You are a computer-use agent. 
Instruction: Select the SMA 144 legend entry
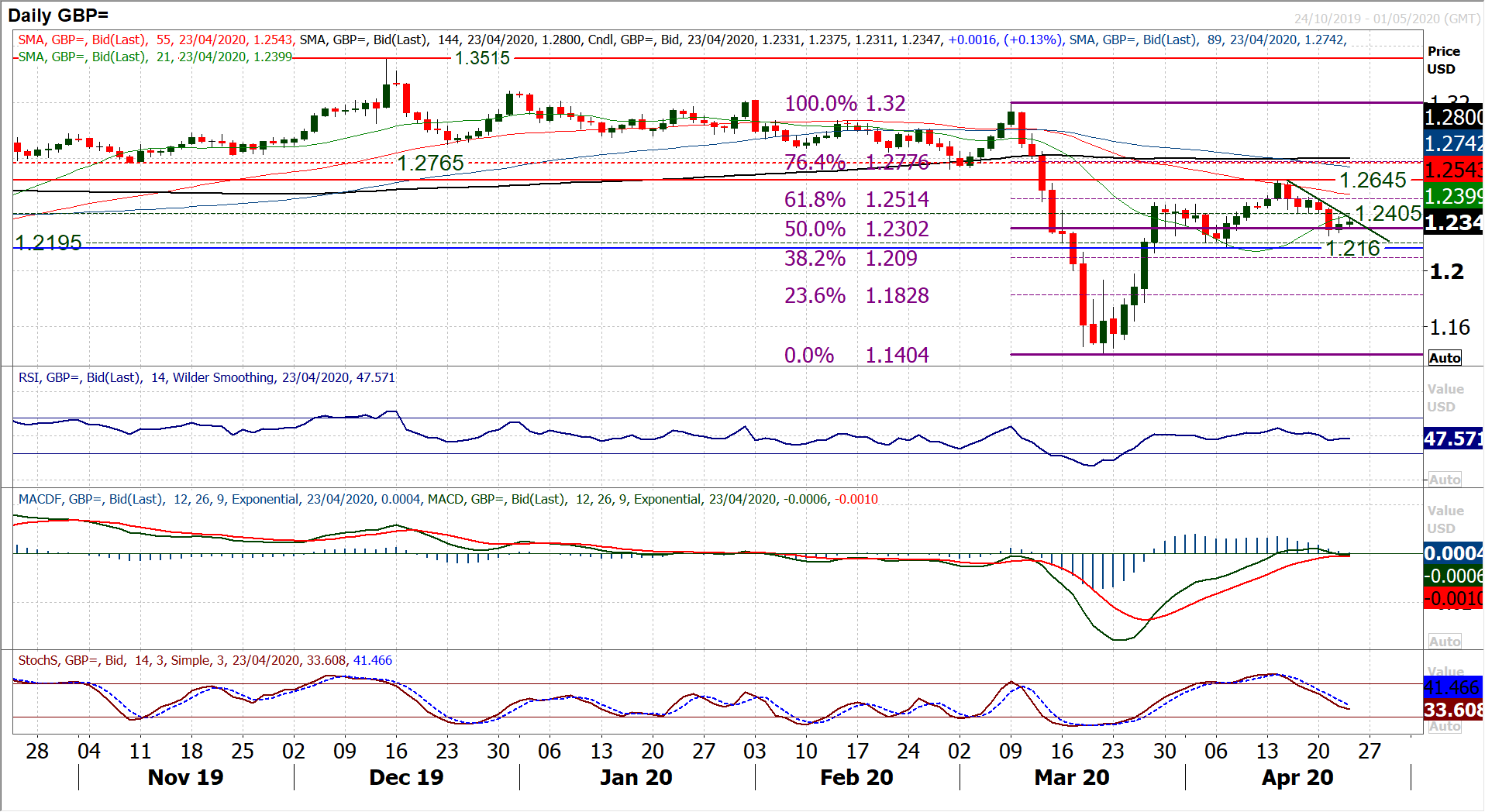pyautogui.click(x=440, y=40)
